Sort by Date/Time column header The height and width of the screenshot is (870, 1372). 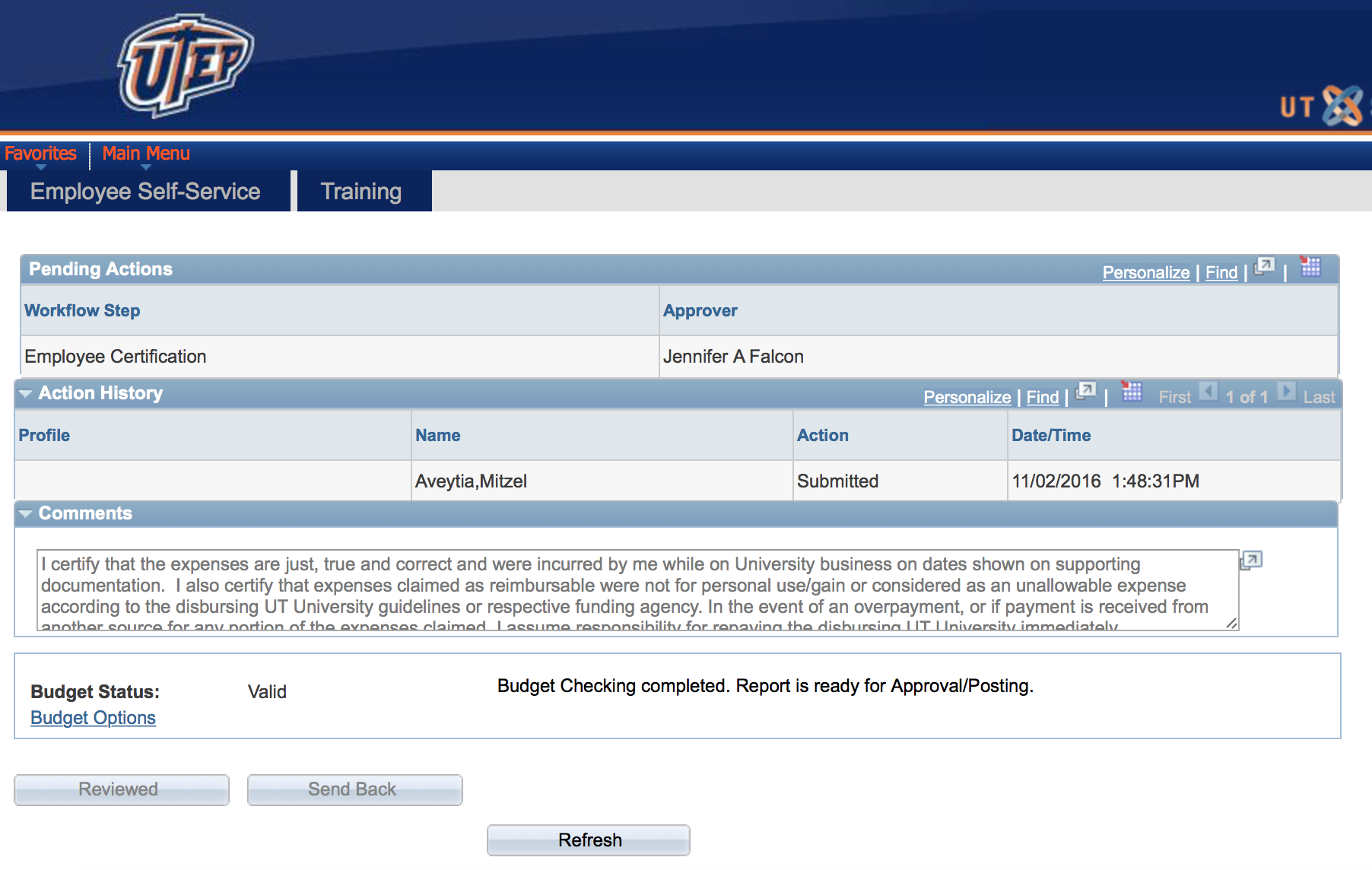(1051, 435)
